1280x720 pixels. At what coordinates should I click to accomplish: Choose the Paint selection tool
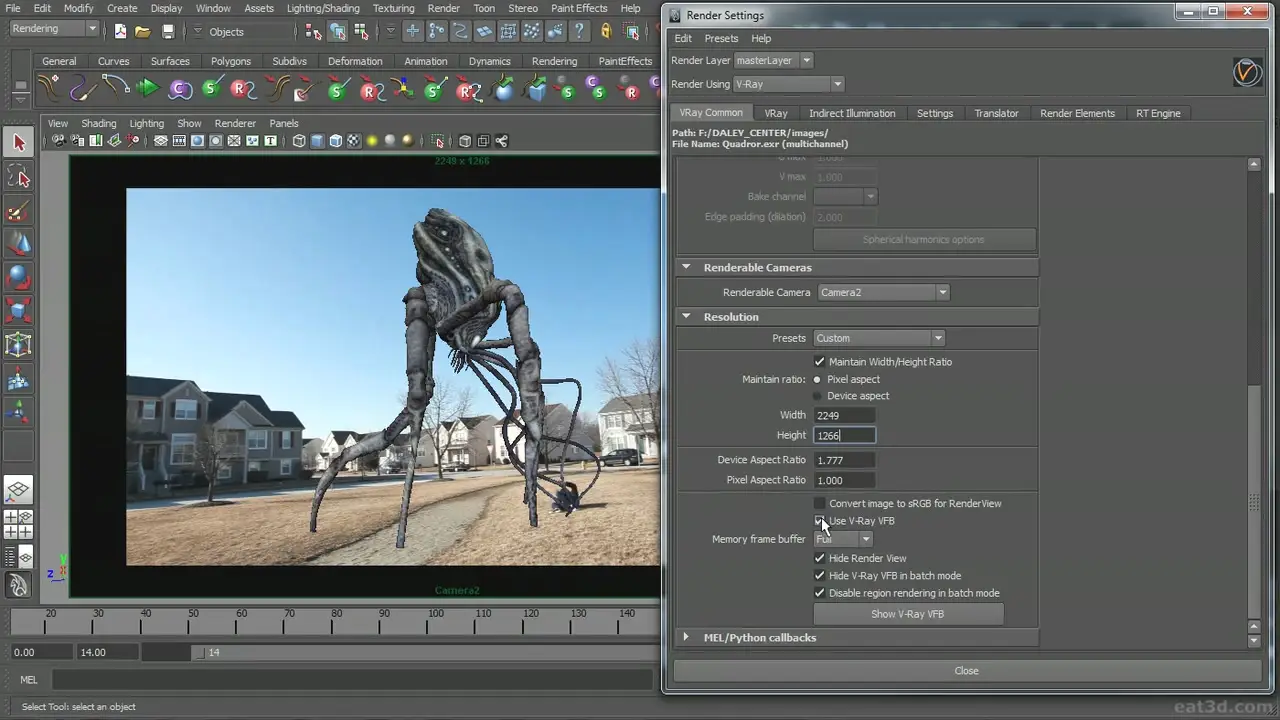pyautogui.click(x=18, y=211)
